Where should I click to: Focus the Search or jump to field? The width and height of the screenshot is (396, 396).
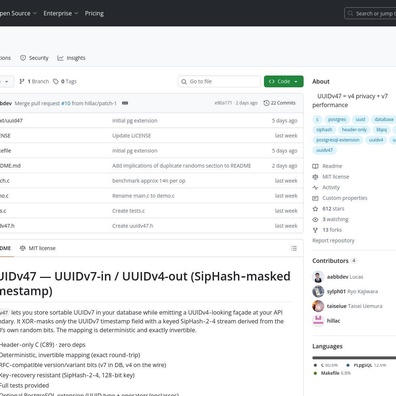pyautogui.click(x=370, y=14)
